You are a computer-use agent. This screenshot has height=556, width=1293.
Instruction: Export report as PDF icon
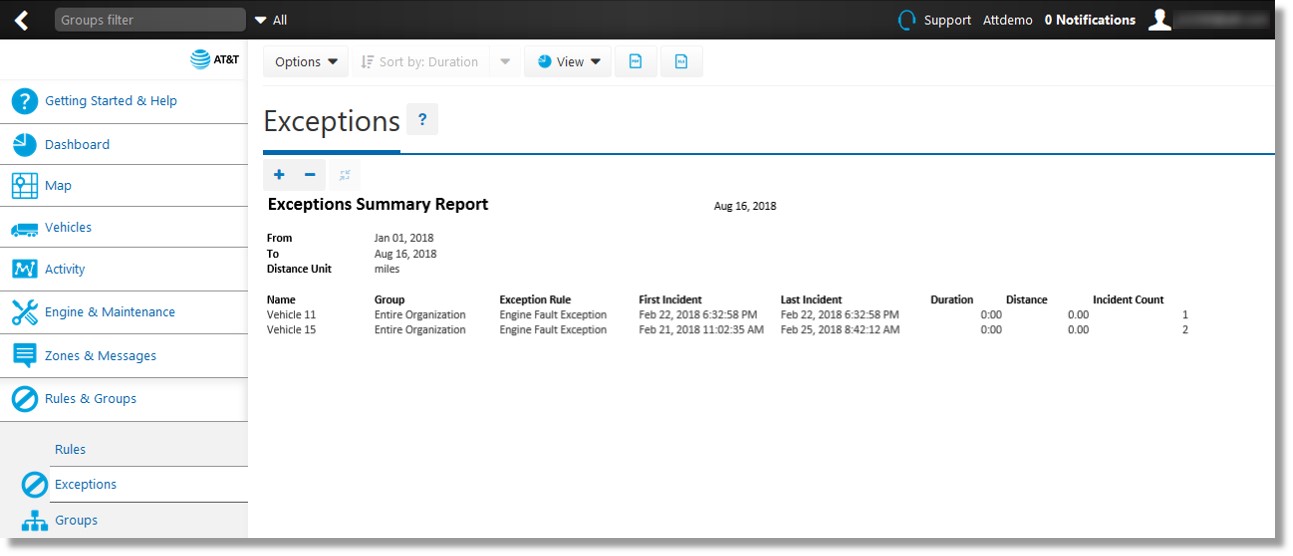pyautogui.click(x=635, y=62)
